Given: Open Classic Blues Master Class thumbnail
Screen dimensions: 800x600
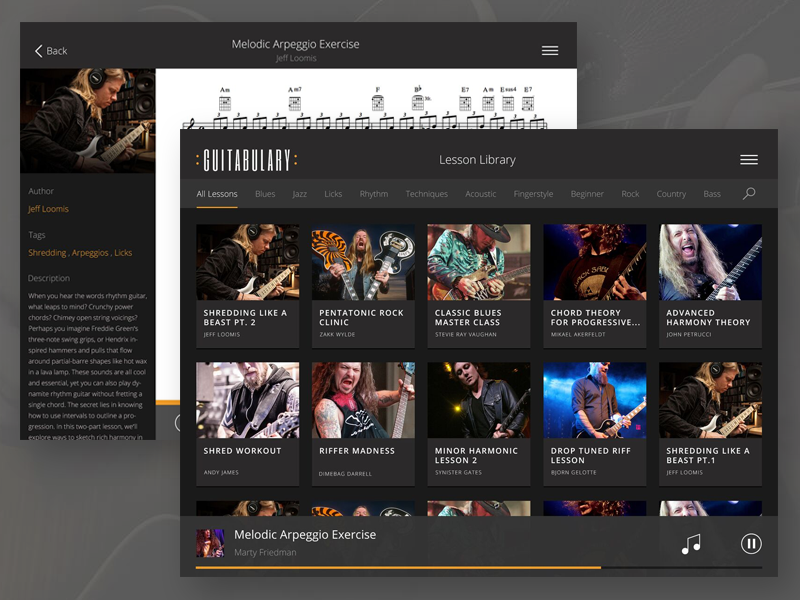Looking at the screenshot, I should coord(479,262).
